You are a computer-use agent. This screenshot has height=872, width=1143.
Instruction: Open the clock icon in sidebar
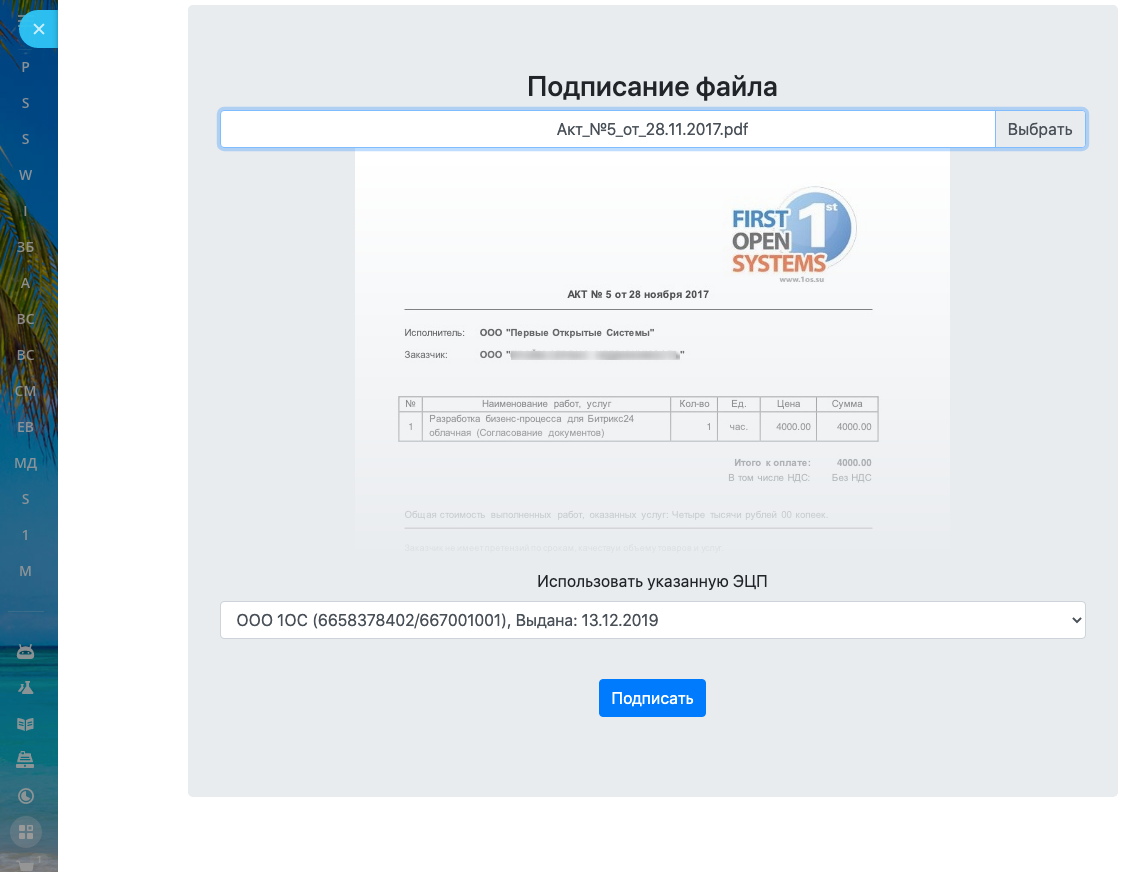pyautogui.click(x=26, y=796)
